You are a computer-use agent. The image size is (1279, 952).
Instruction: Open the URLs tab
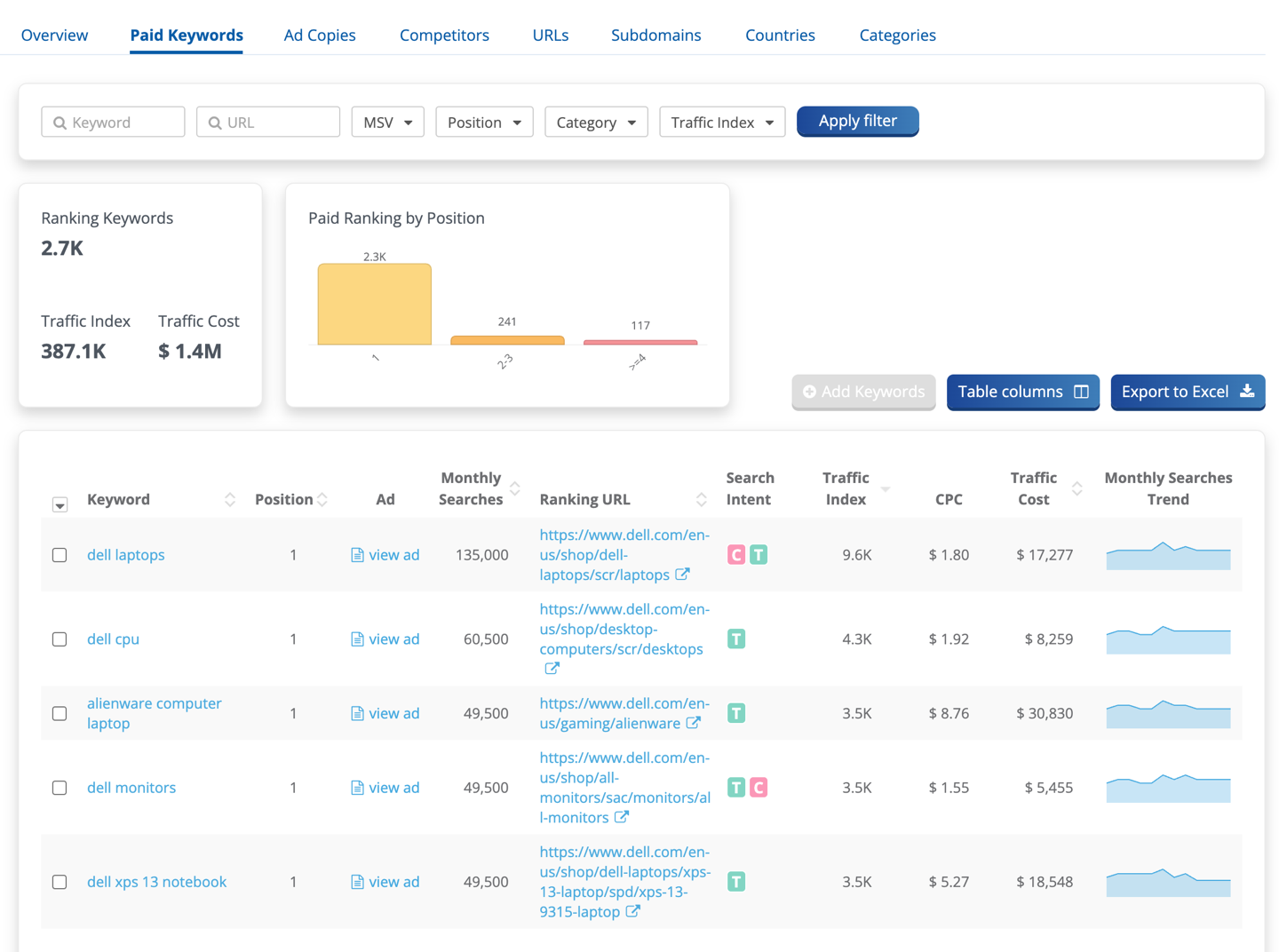(551, 36)
